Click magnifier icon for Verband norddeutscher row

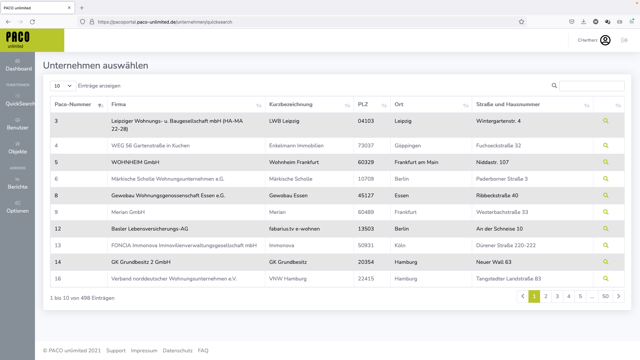(x=605, y=278)
